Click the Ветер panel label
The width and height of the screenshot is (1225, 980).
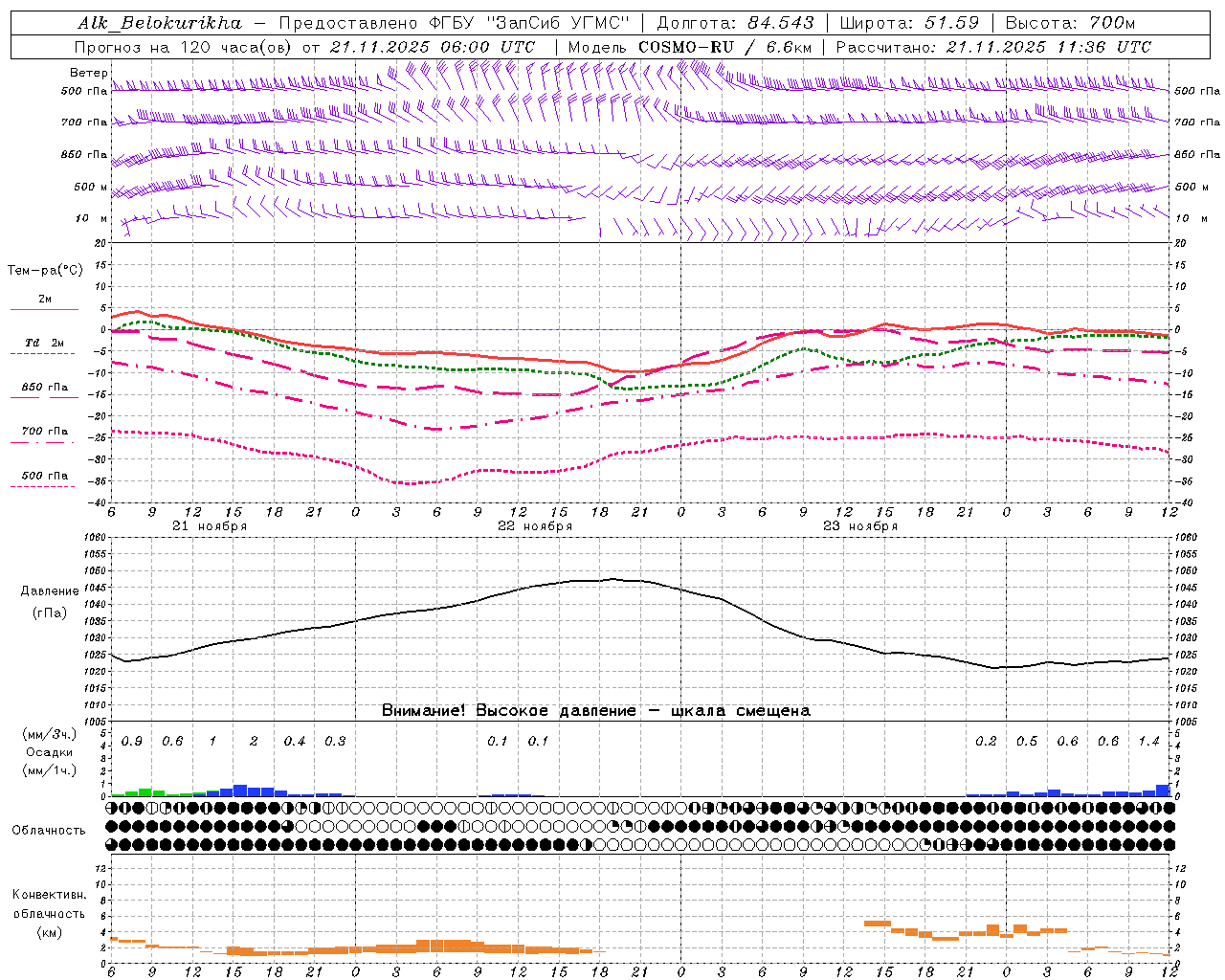tap(88, 73)
